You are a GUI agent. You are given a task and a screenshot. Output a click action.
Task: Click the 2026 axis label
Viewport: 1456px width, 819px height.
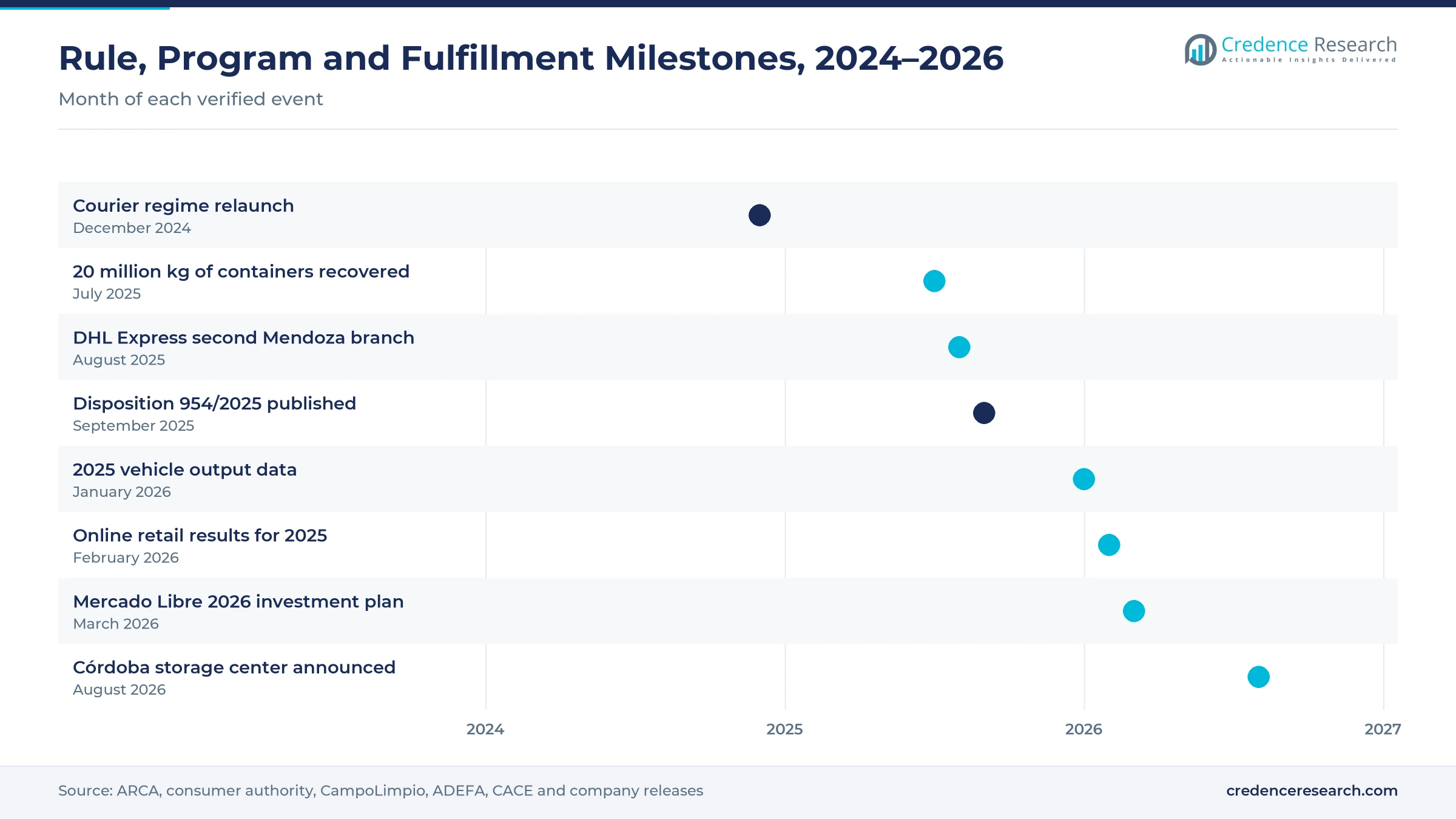click(1084, 729)
